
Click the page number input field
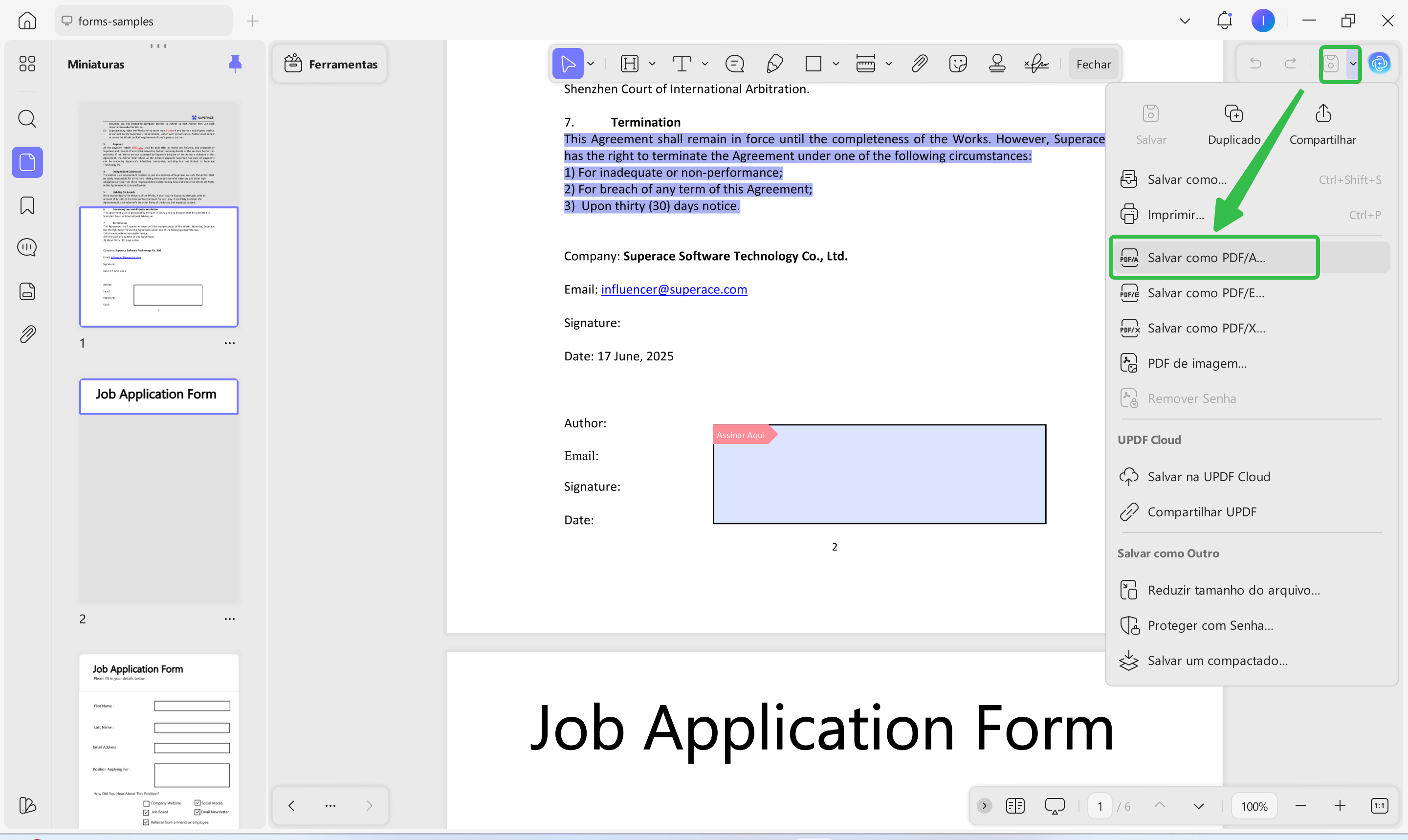pos(1100,806)
